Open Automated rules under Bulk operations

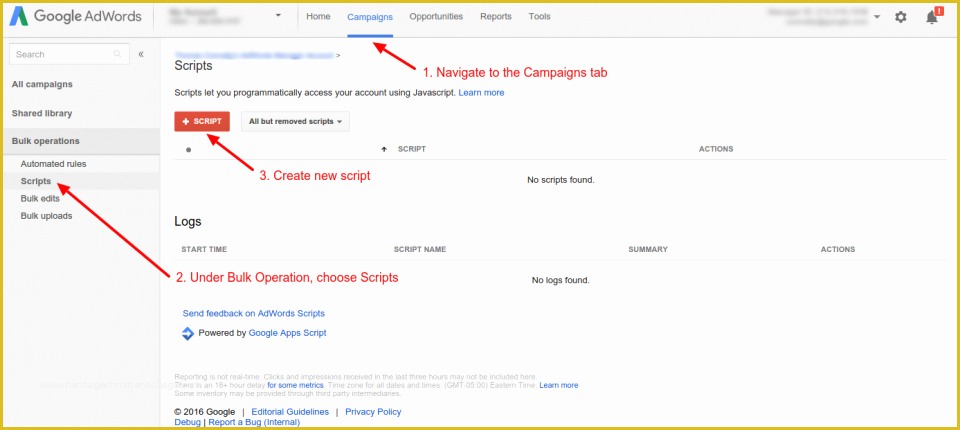53,164
